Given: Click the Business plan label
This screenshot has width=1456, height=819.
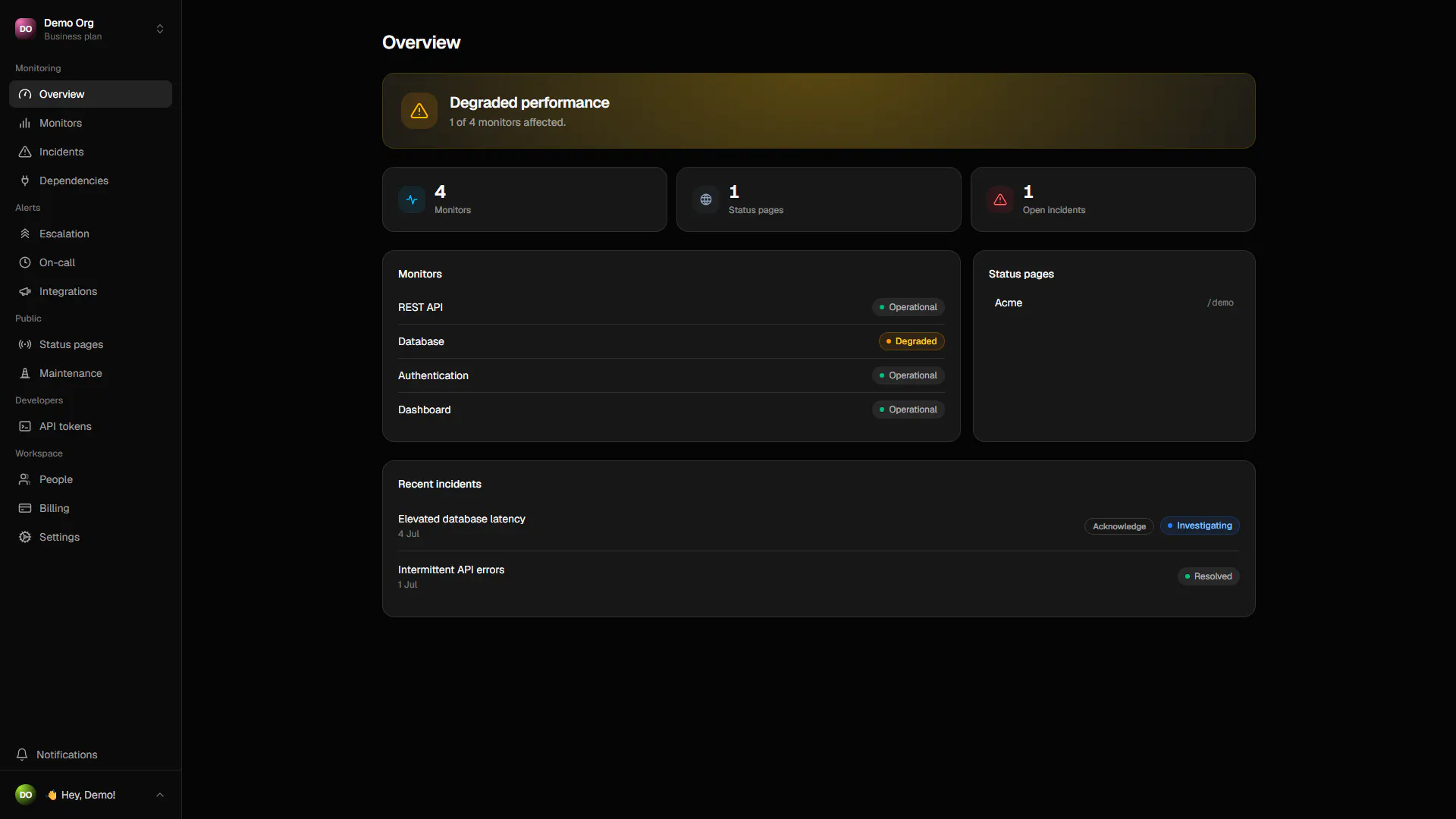Looking at the screenshot, I should (x=73, y=36).
